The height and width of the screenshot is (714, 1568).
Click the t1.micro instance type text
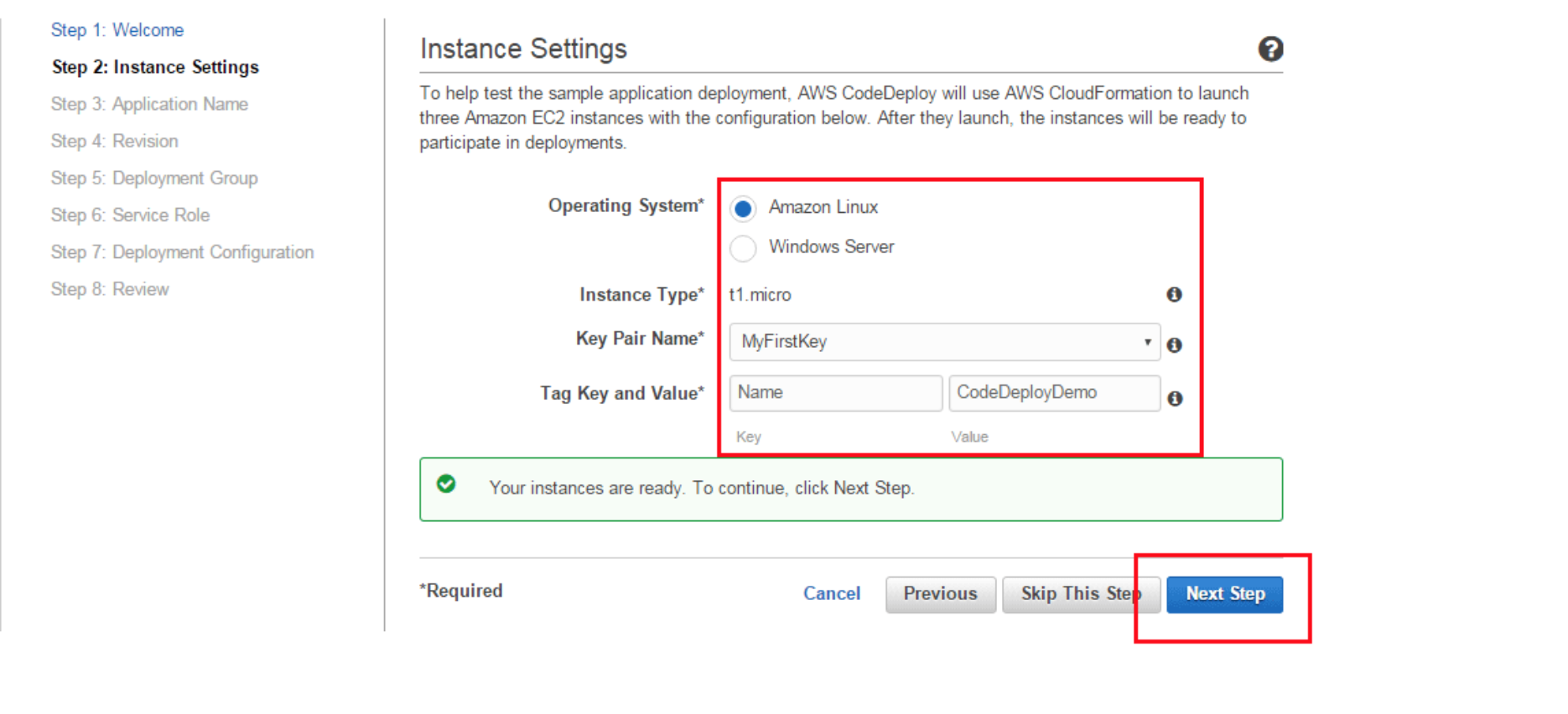pyautogui.click(x=760, y=295)
